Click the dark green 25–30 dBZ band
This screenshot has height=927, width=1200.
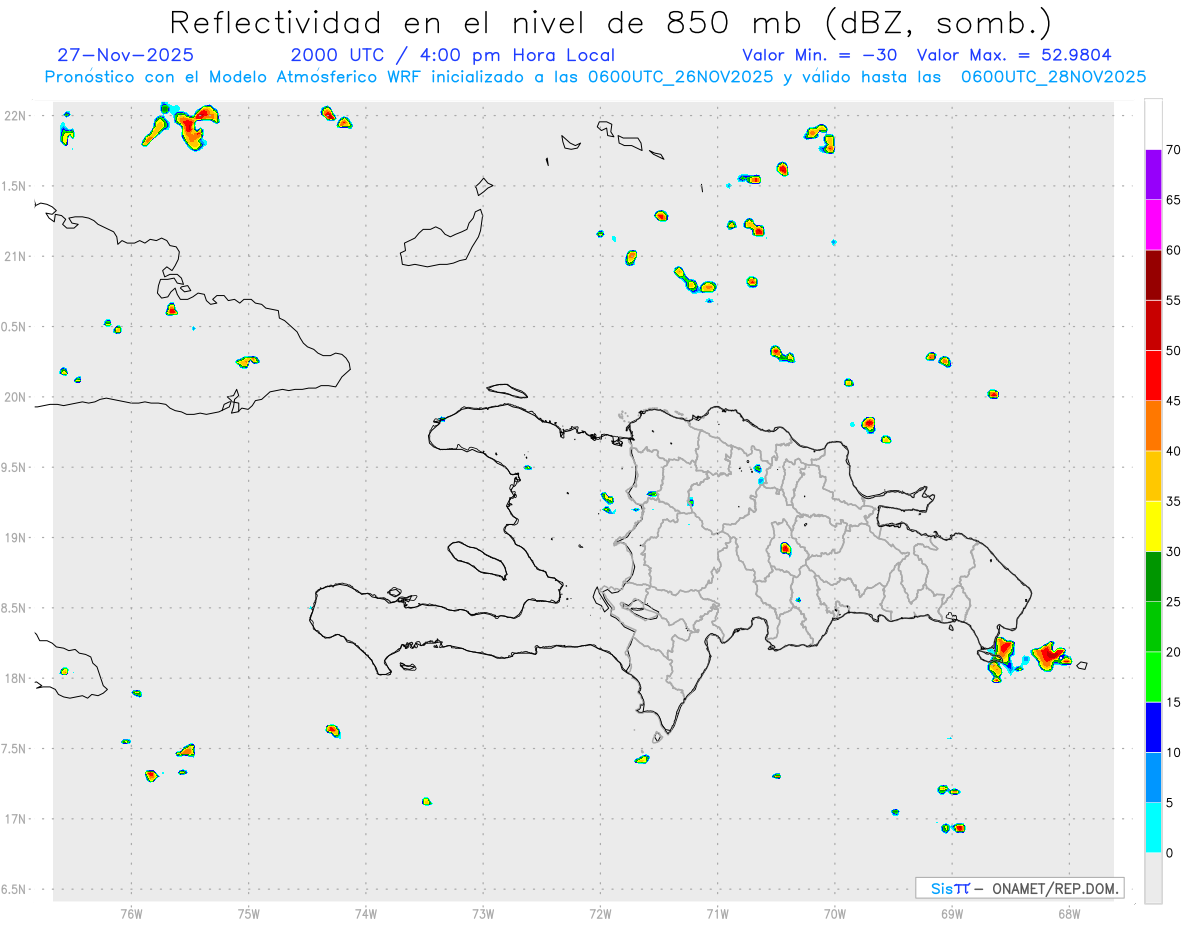(x=1153, y=577)
